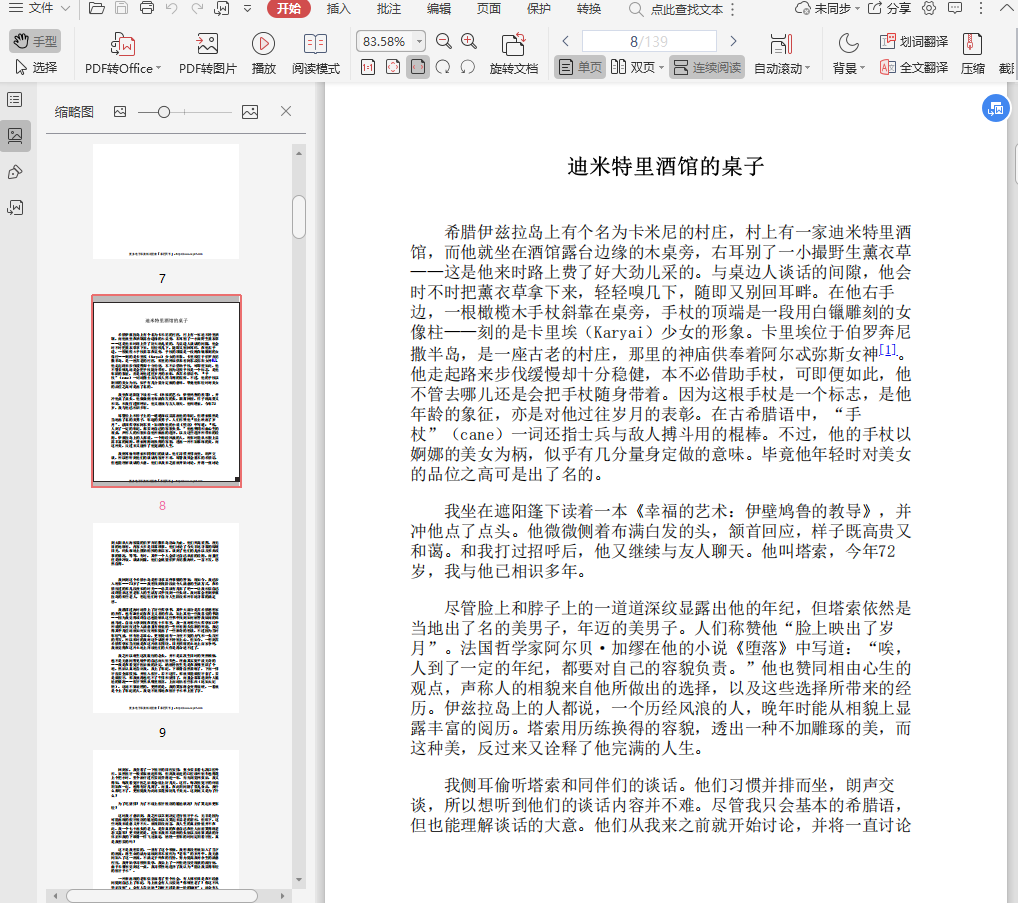1018x903 pixels.
Task: Click the 旋转文档 rotate document button
Action: (x=514, y=53)
